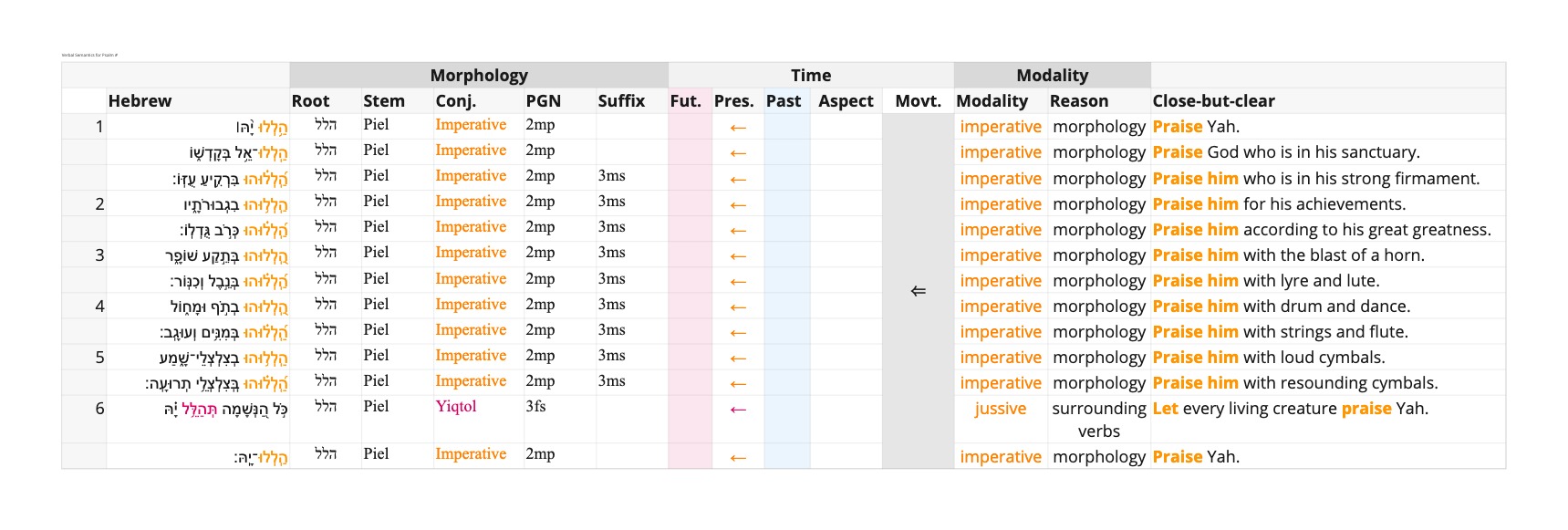The width and height of the screenshot is (1568, 530).
Task: Click the jussive modality text
Action: coord(1000,409)
